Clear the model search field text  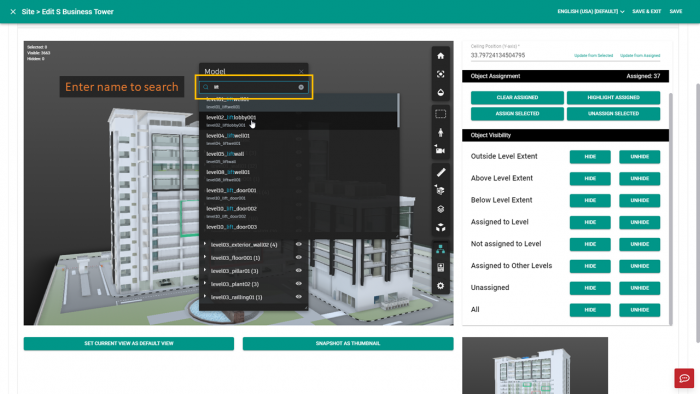pyautogui.click(x=301, y=87)
